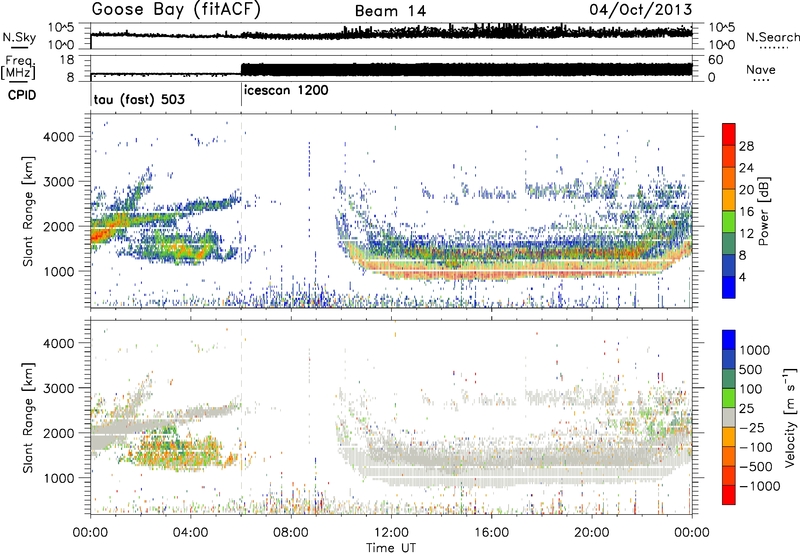Click the 'N.Sky' legend label
Viewport: 800px width, 554px height.
[x=19, y=37]
